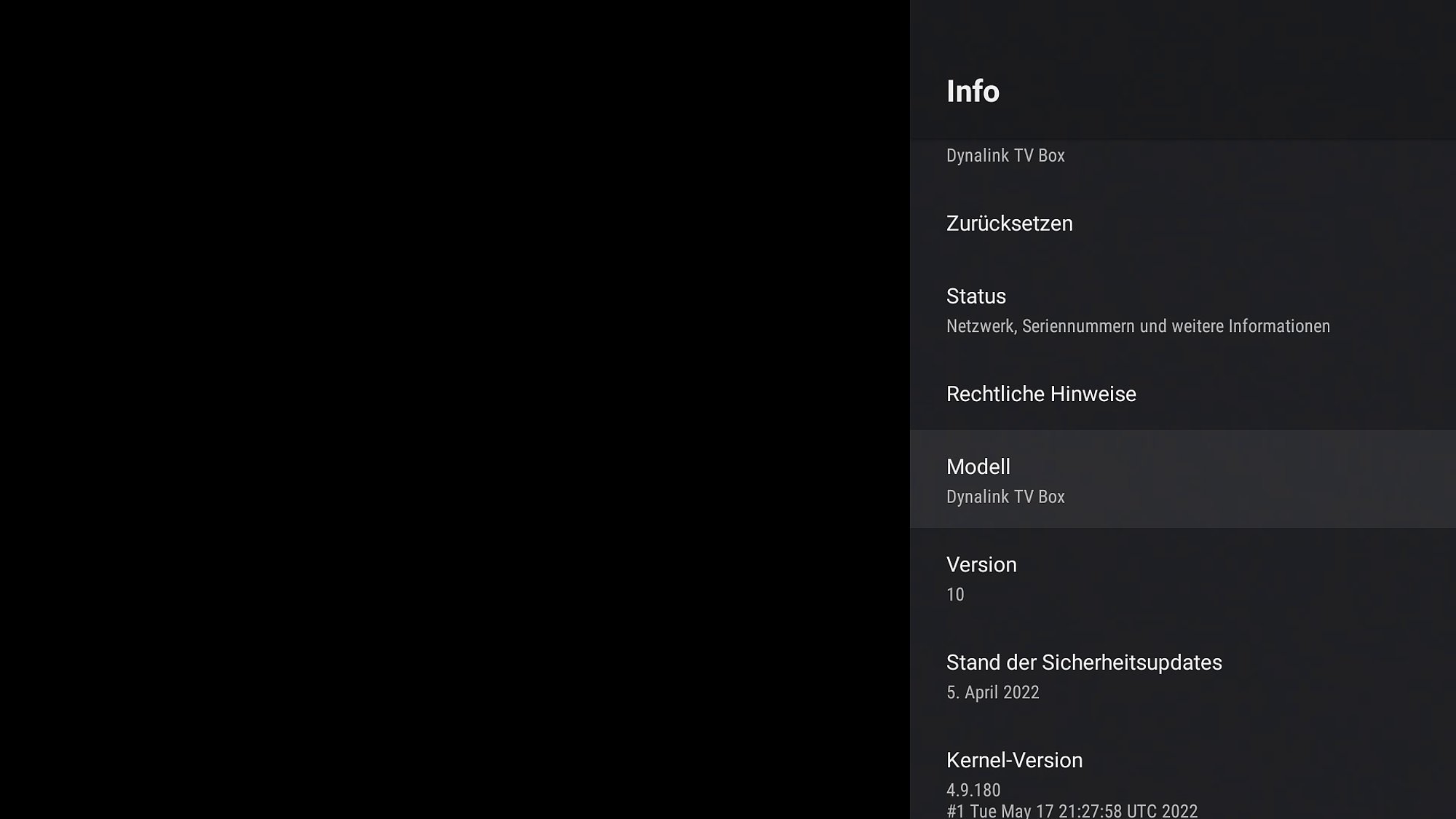Open Stand der Sicherheitsupdates entry
Screen dimensions: 1456x819
click(x=1182, y=675)
